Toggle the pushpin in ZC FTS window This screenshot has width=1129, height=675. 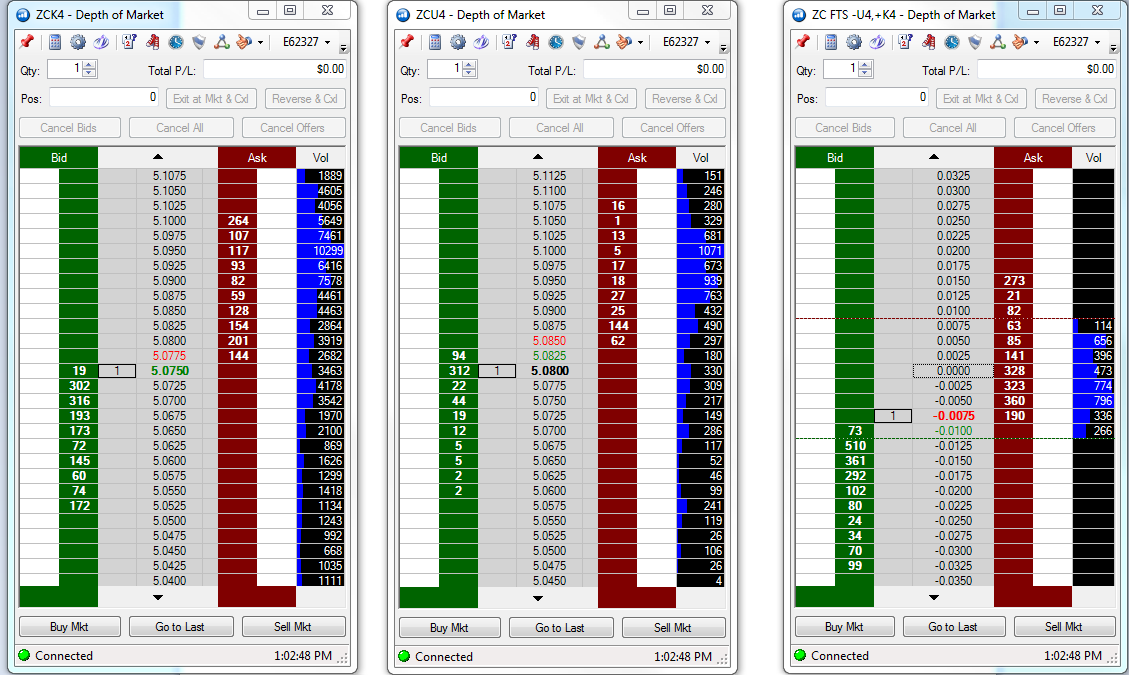[804, 42]
